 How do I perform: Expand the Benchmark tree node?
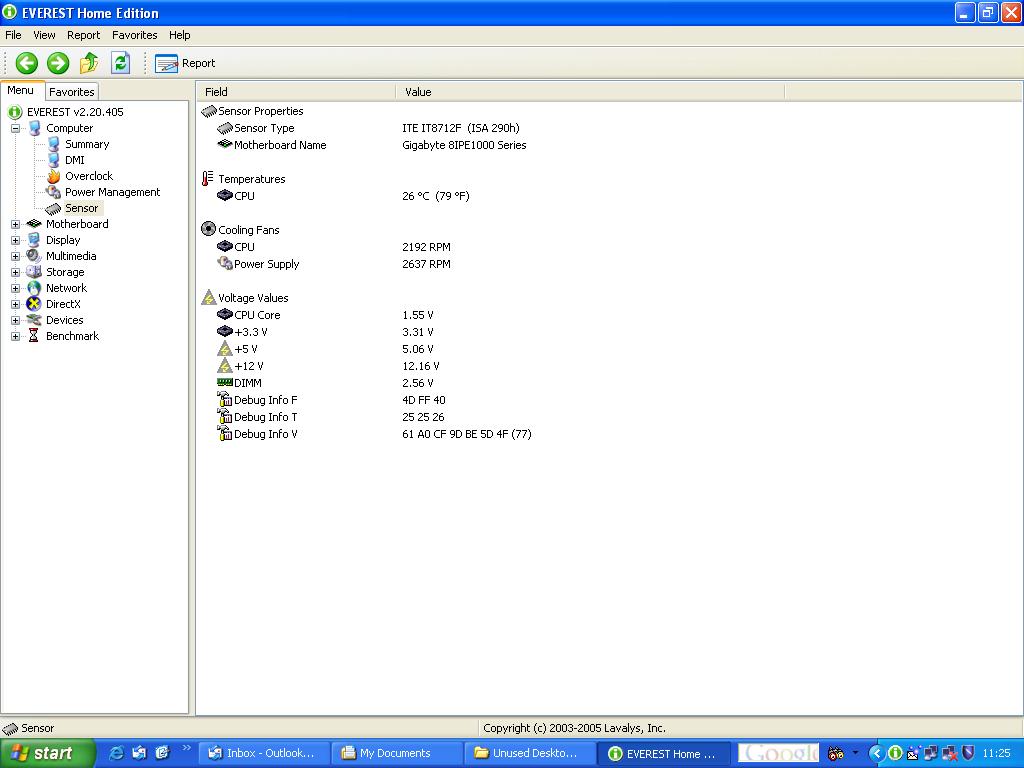point(16,336)
